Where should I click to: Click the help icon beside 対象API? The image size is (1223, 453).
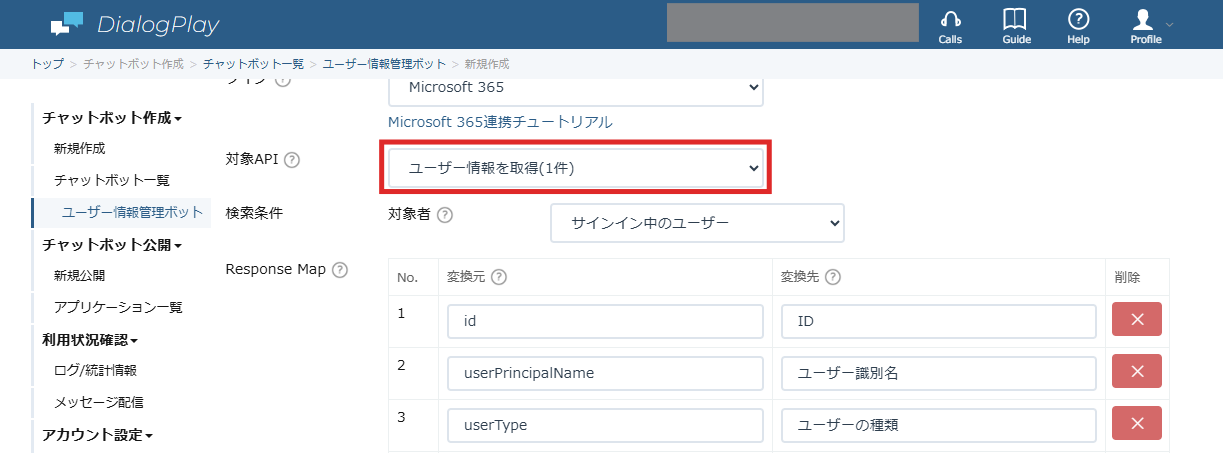292,160
